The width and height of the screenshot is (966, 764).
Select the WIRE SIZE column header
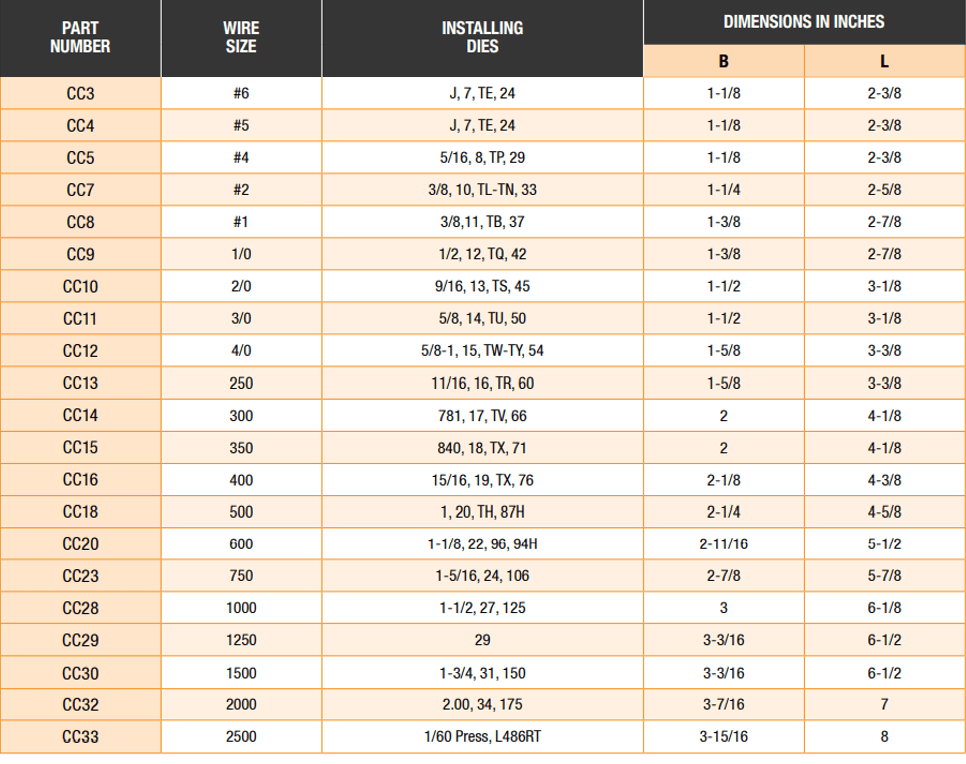241,38
